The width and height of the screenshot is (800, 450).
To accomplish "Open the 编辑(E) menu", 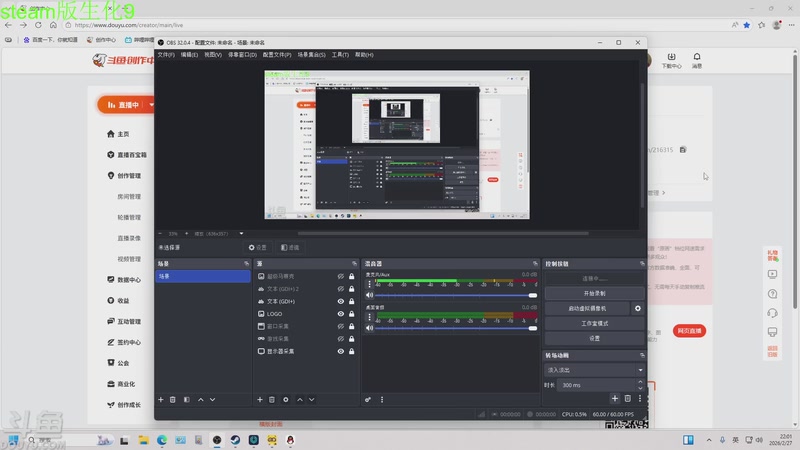I will 189,55.
